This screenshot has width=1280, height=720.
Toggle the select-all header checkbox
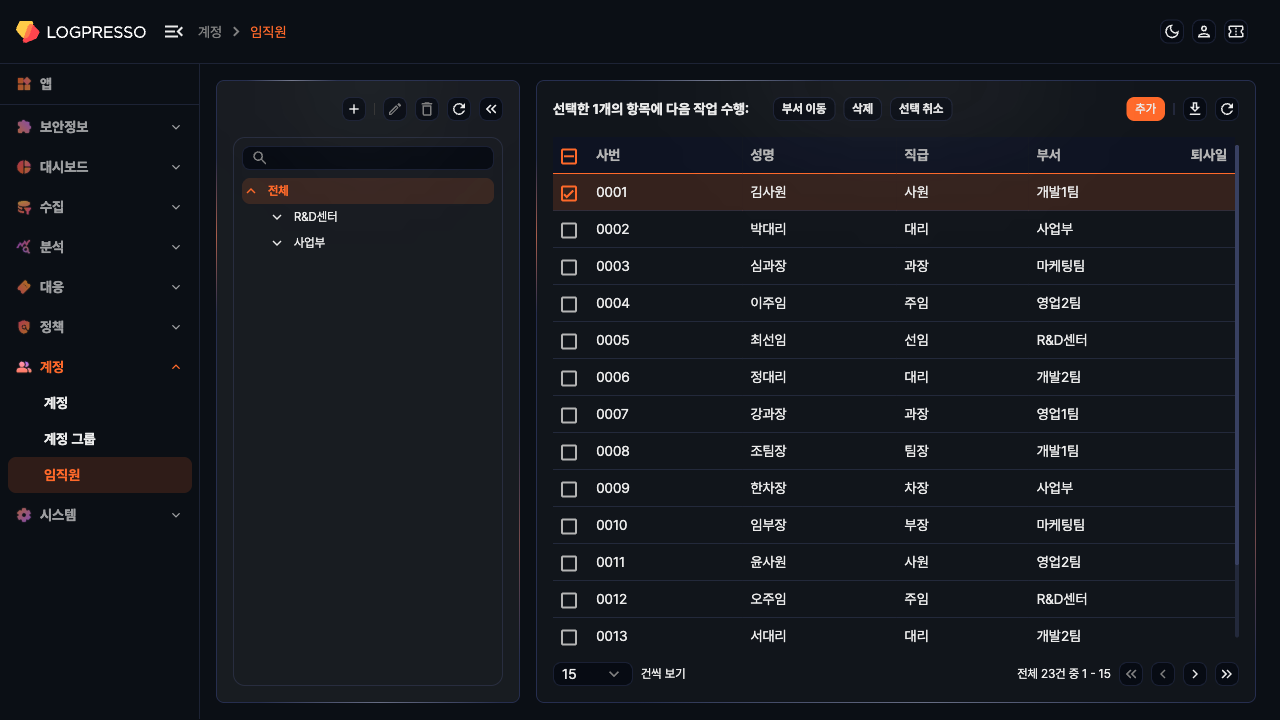569,156
